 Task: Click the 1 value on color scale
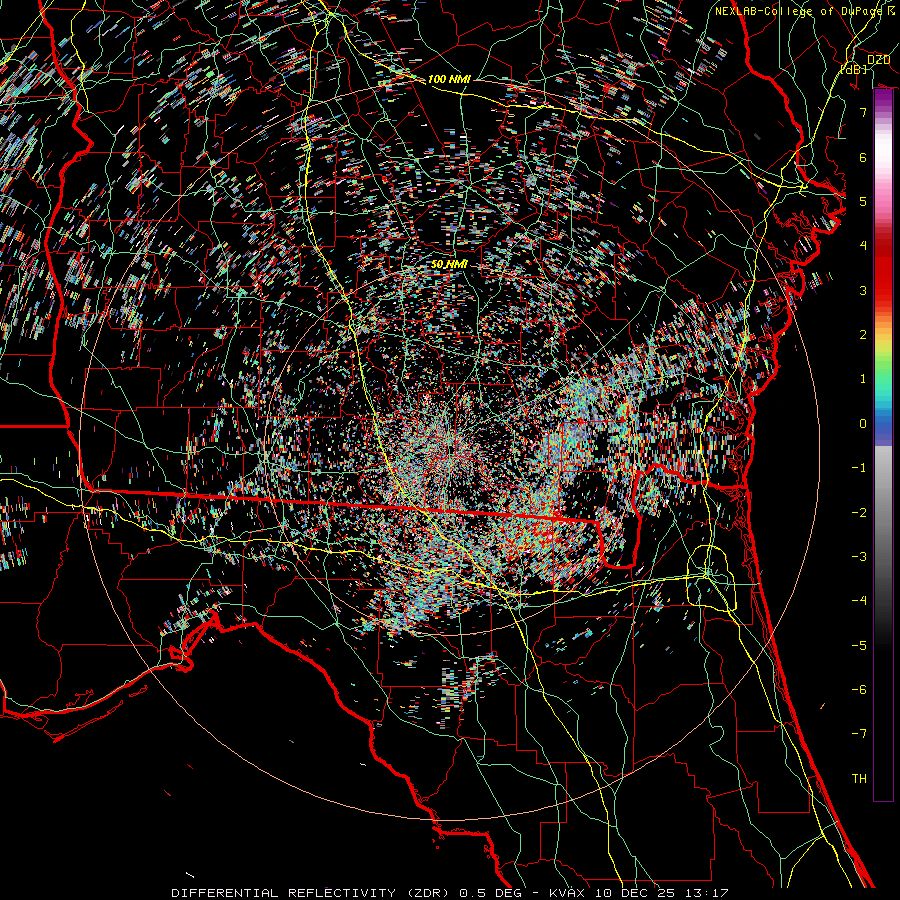(863, 379)
